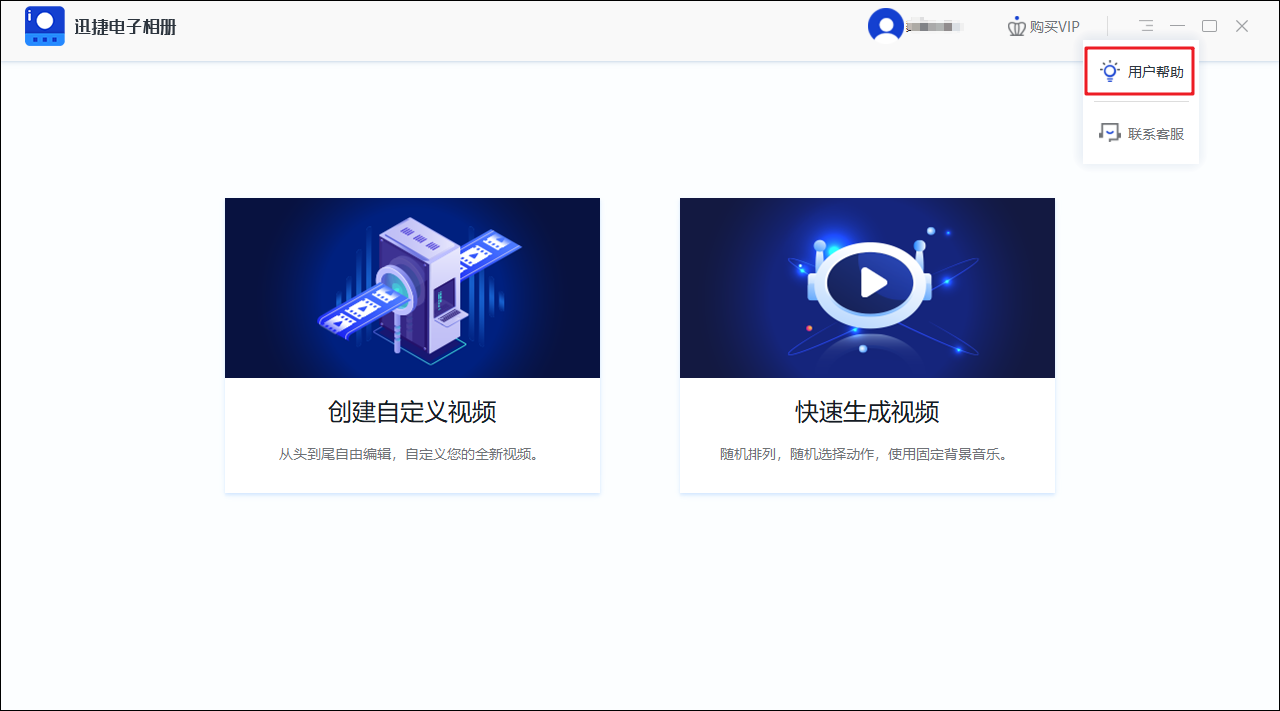The width and height of the screenshot is (1280, 711).
Task: Open the hamburger menu icon in title bar
Action: point(1146,26)
